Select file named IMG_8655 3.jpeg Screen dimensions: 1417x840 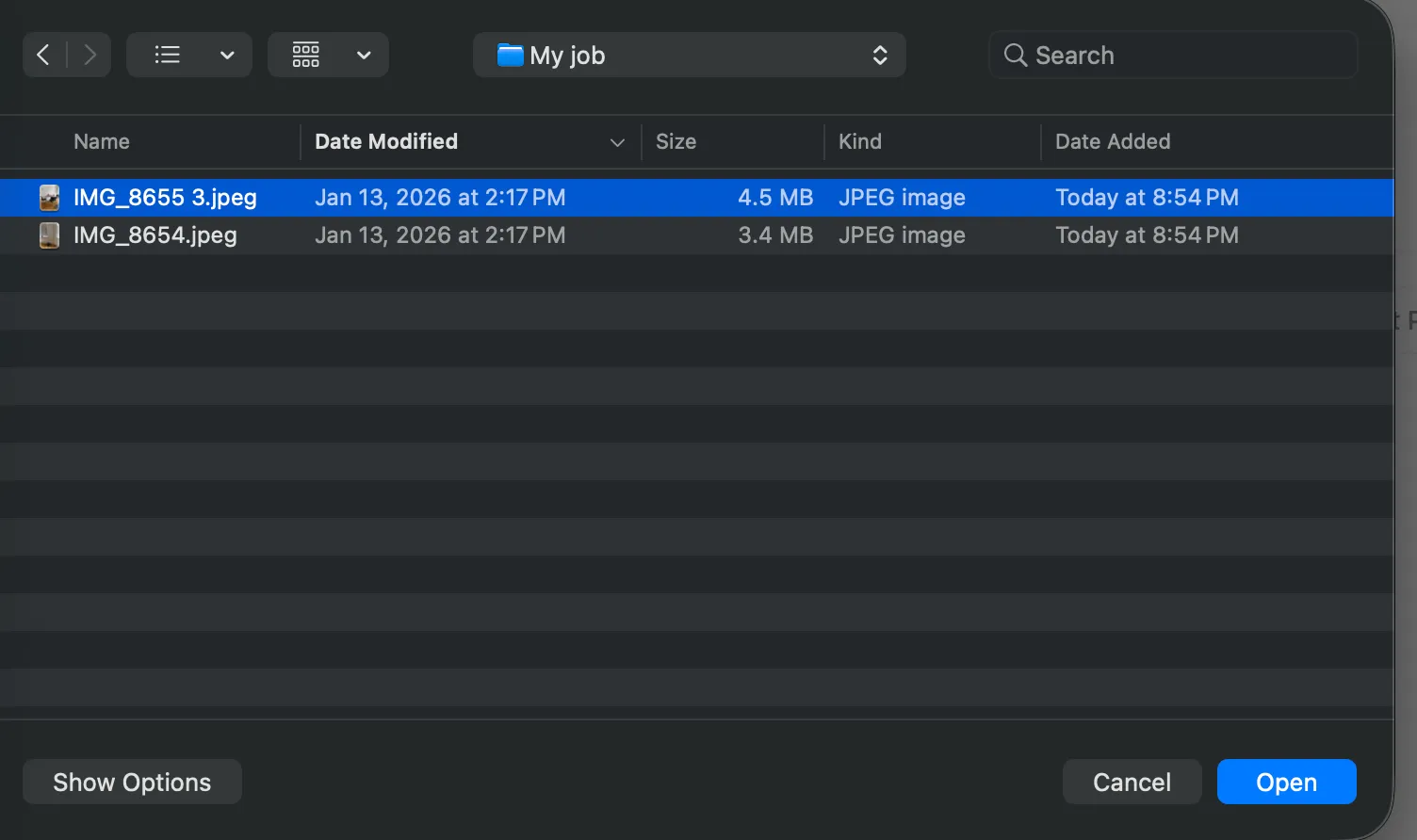165,198
